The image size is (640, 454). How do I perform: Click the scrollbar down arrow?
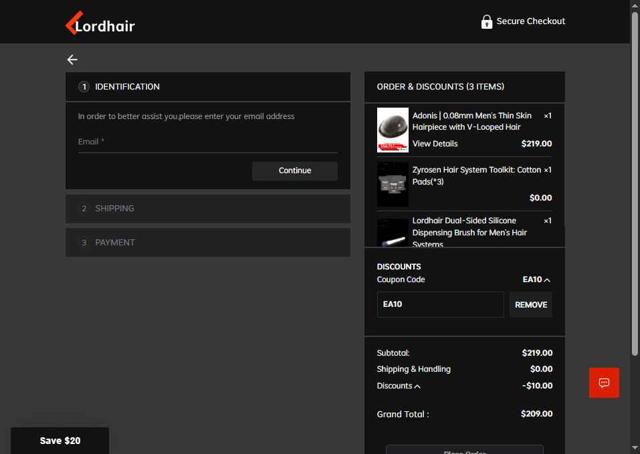pyautogui.click(x=635, y=448)
